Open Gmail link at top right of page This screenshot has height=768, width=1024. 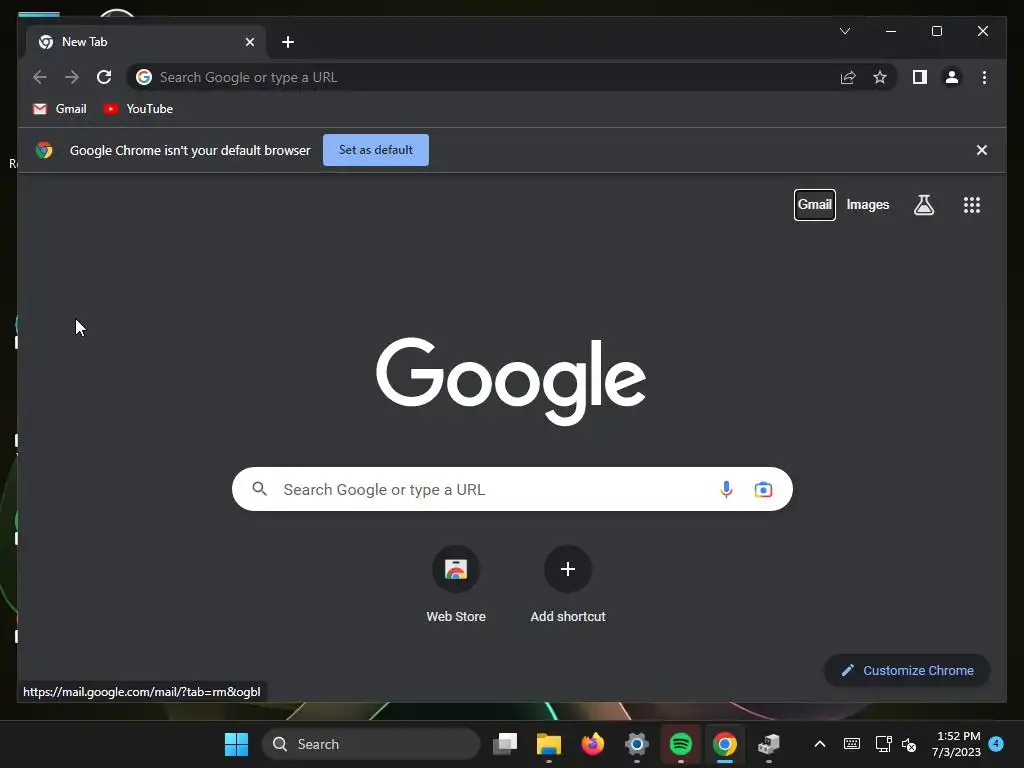[x=814, y=204]
